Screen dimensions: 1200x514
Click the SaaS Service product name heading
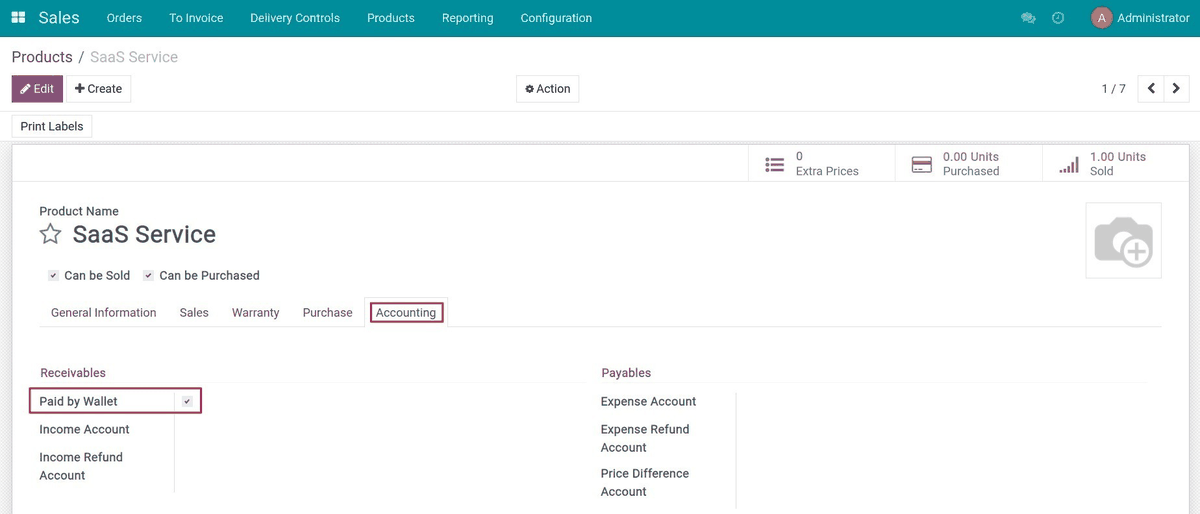(x=144, y=234)
